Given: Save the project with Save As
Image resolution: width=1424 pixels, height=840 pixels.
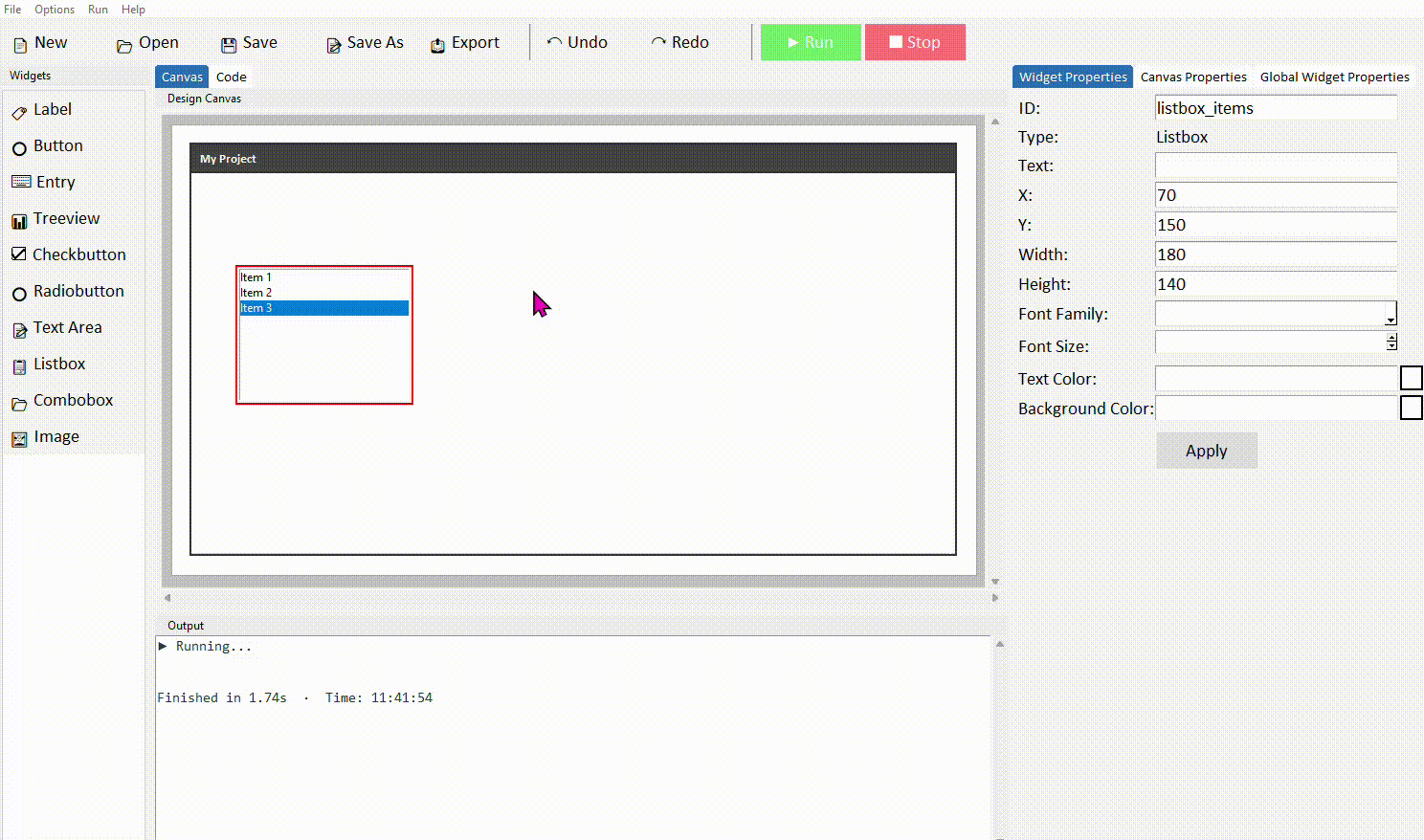Looking at the screenshot, I should [364, 42].
